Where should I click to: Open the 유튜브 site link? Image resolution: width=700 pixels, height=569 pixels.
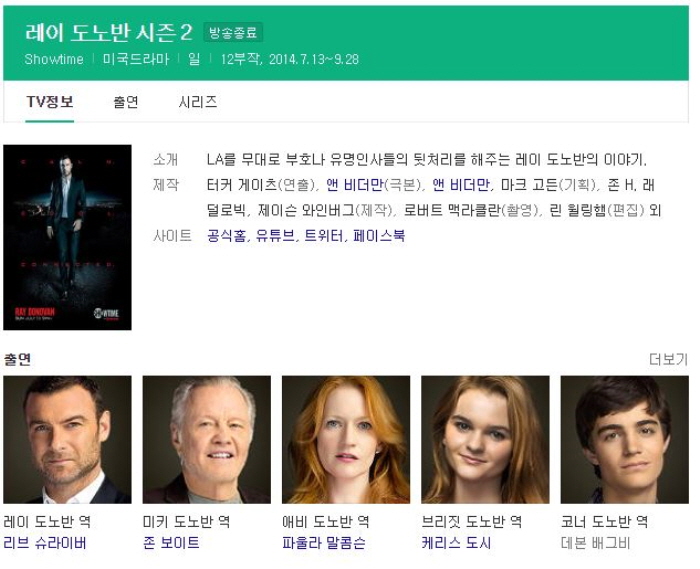pos(275,236)
